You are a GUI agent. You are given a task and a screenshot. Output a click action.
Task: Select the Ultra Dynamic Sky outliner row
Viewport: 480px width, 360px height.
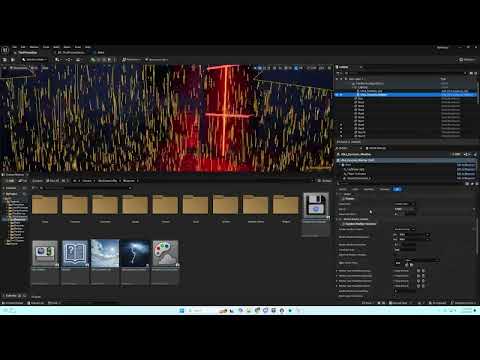406,91
